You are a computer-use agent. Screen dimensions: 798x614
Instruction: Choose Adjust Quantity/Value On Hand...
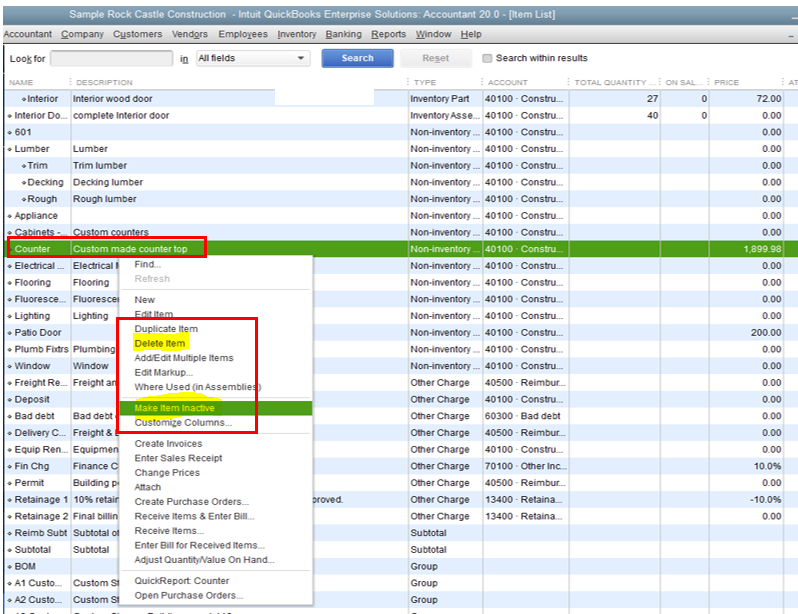(x=204, y=560)
